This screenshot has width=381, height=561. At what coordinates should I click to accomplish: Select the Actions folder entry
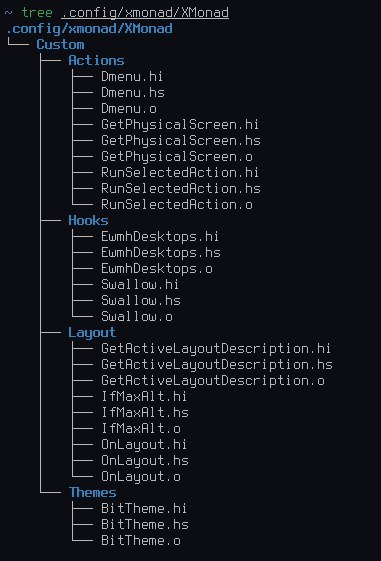(96, 60)
